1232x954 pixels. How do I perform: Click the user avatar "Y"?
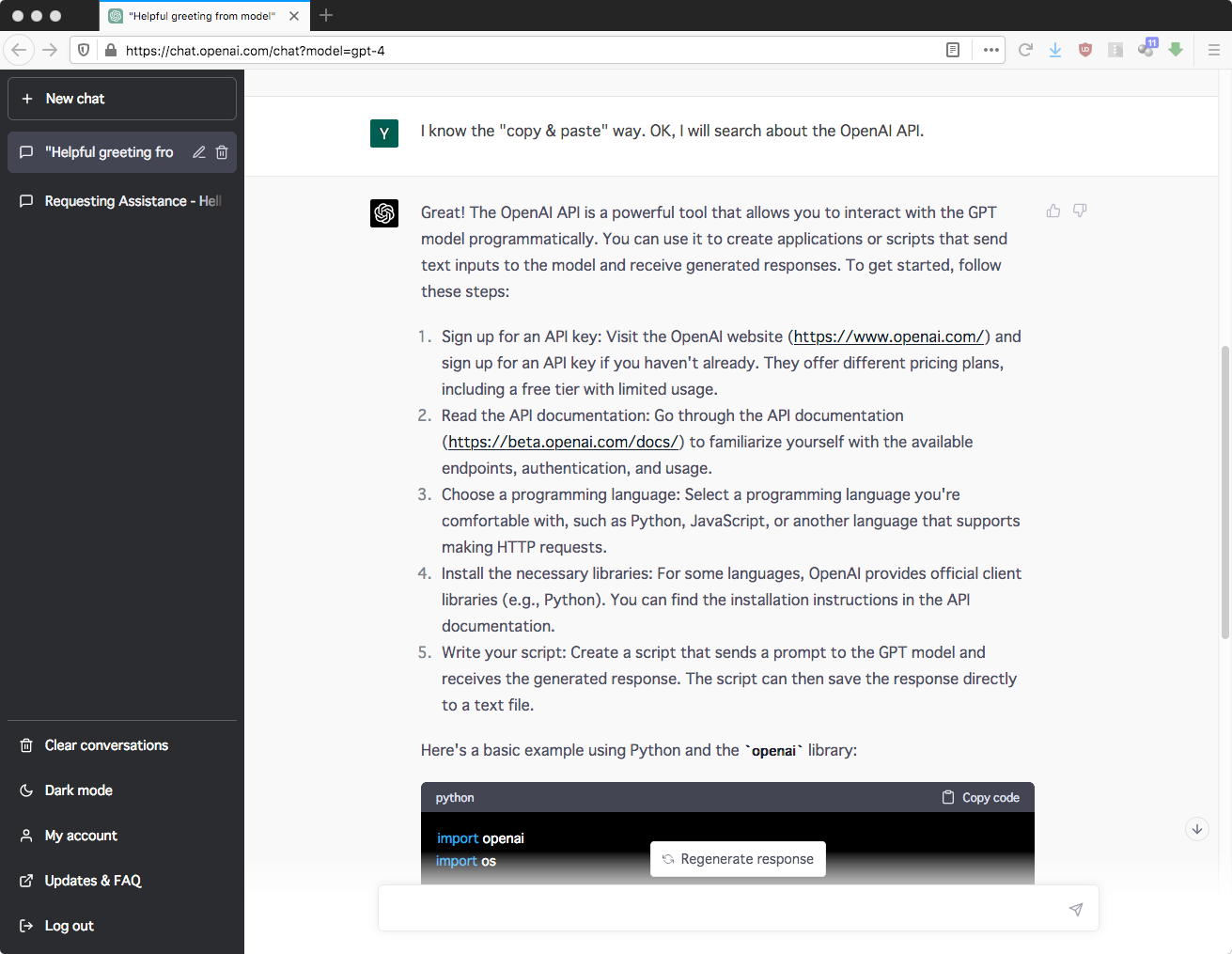[x=384, y=133]
